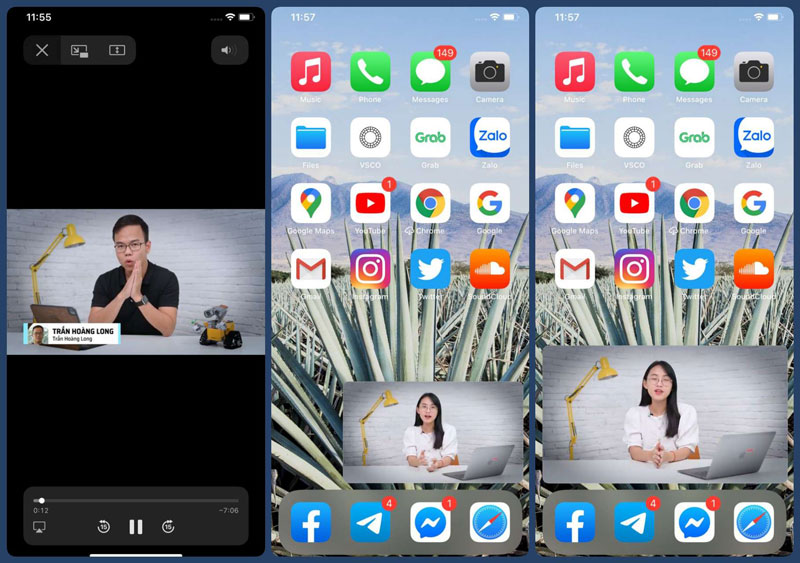Open Safari in the rightmost phone's dock
This screenshot has width=800, height=563.
tap(754, 522)
